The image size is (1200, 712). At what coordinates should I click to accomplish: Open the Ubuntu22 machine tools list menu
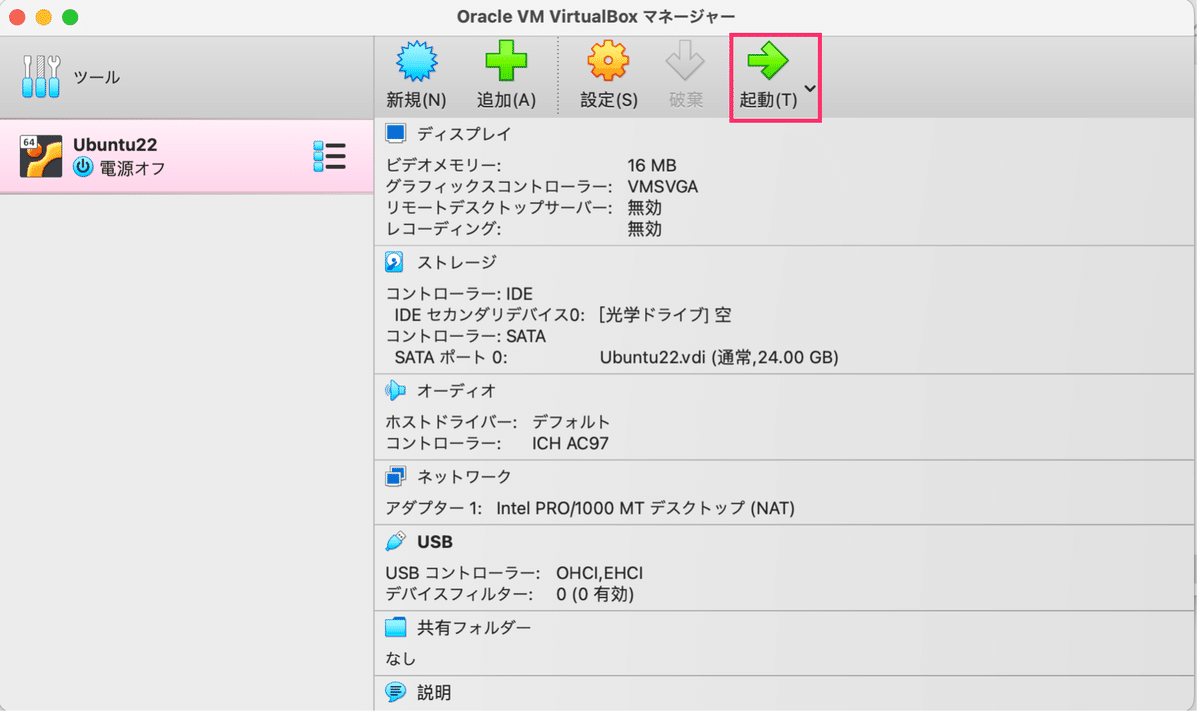(329, 157)
